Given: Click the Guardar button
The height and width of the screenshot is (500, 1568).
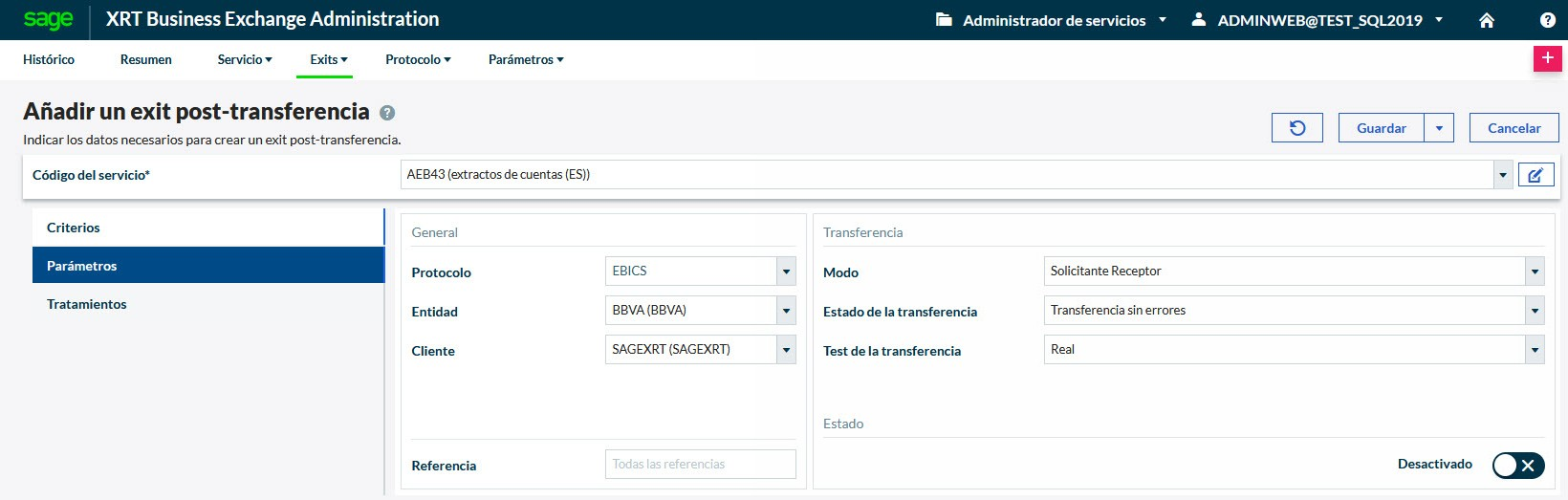Looking at the screenshot, I should click(x=1381, y=128).
